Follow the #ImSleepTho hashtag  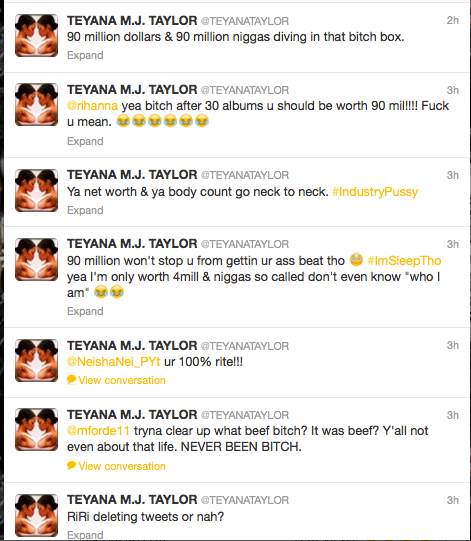tap(404, 260)
